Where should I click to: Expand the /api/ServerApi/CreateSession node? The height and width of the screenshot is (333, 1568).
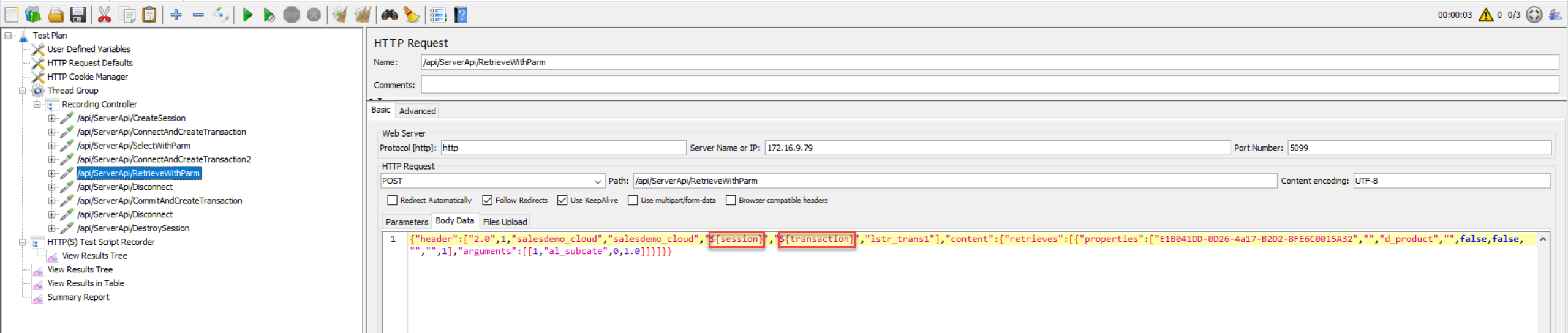[52, 118]
